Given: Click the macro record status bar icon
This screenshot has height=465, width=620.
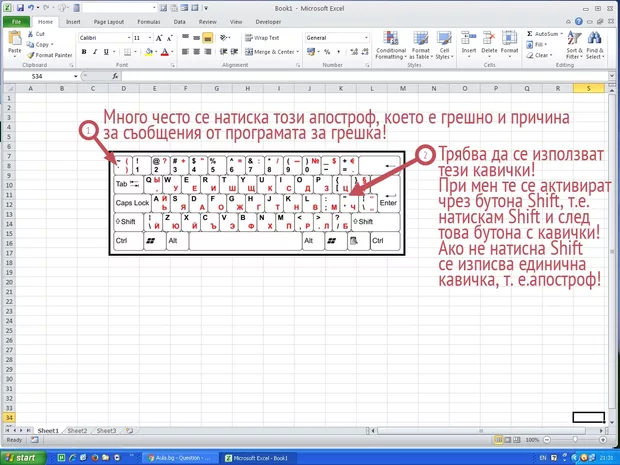Looking at the screenshot, I should point(35,440).
